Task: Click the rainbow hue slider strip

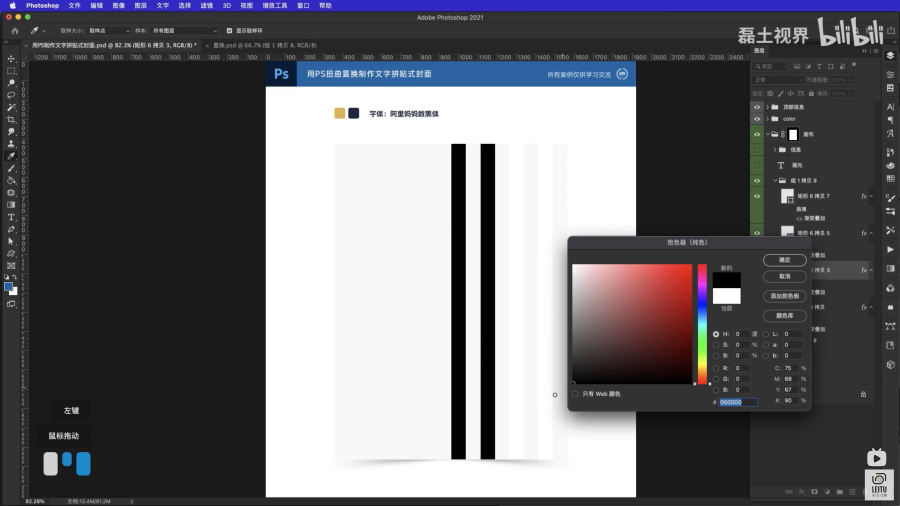Action: tap(702, 324)
